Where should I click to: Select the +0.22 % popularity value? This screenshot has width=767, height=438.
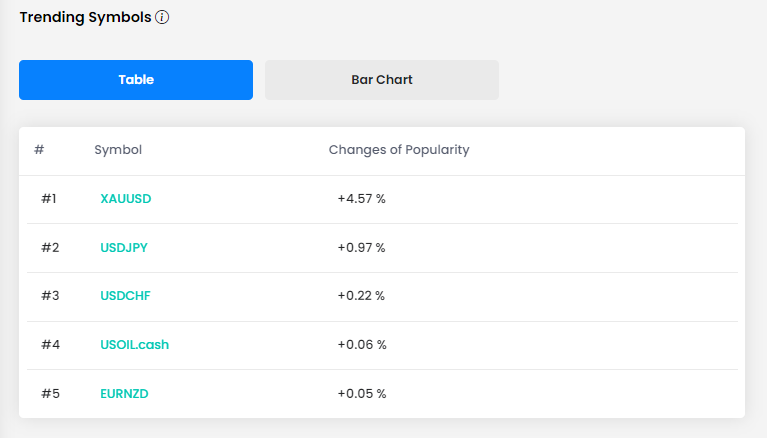361,296
